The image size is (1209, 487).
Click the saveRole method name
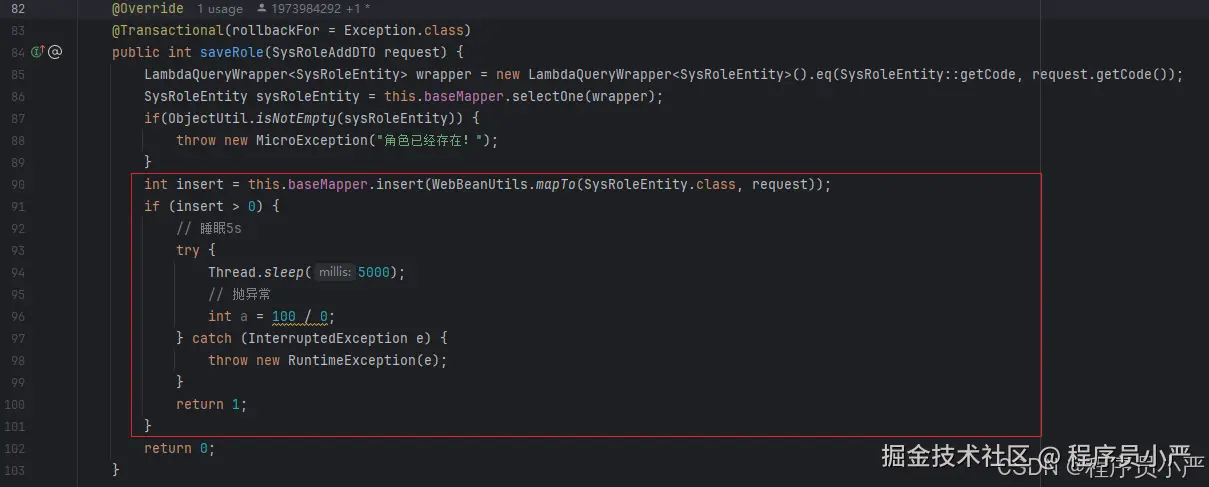pyautogui.click(x=232, y=52)
